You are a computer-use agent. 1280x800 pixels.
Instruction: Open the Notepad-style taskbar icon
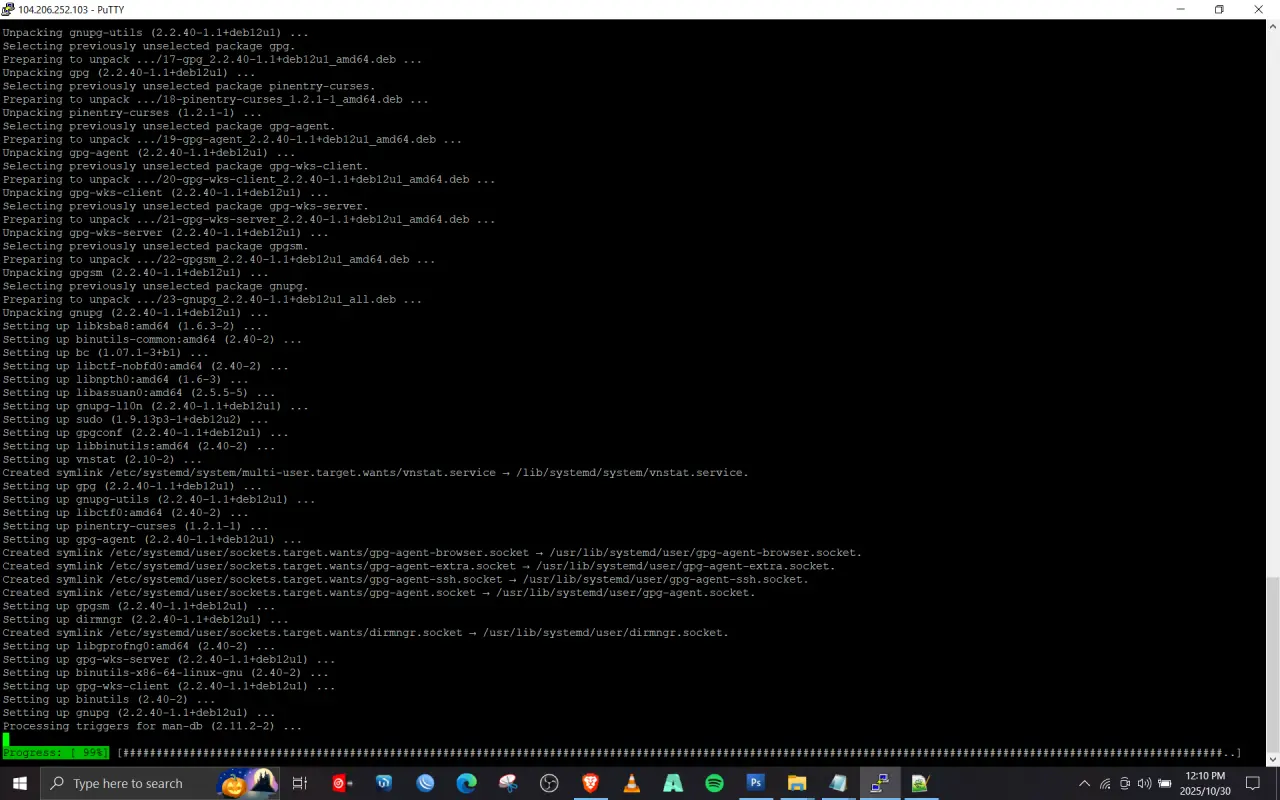(x=838, y=783)
